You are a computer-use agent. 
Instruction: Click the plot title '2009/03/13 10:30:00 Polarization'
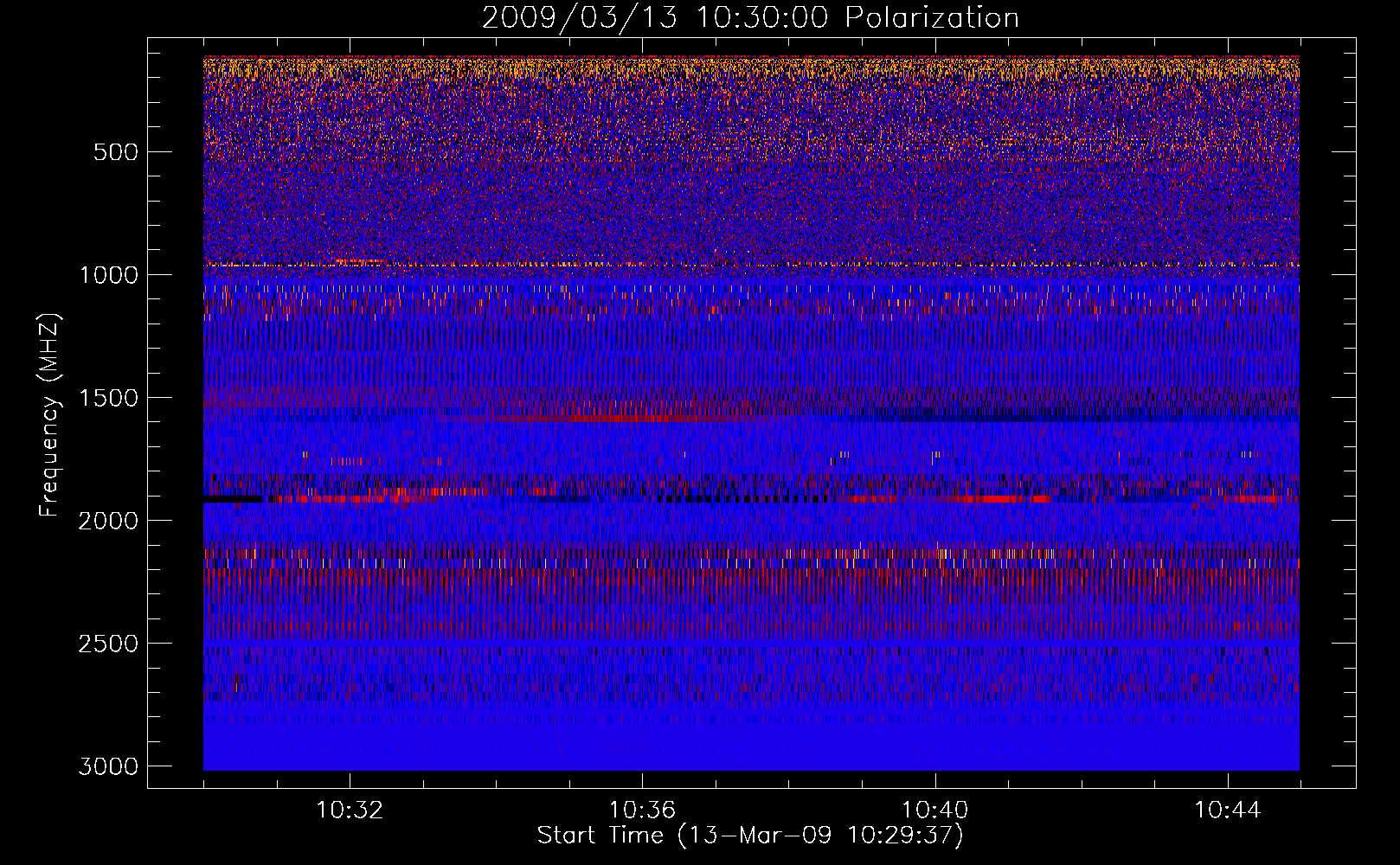click(750, 18)
